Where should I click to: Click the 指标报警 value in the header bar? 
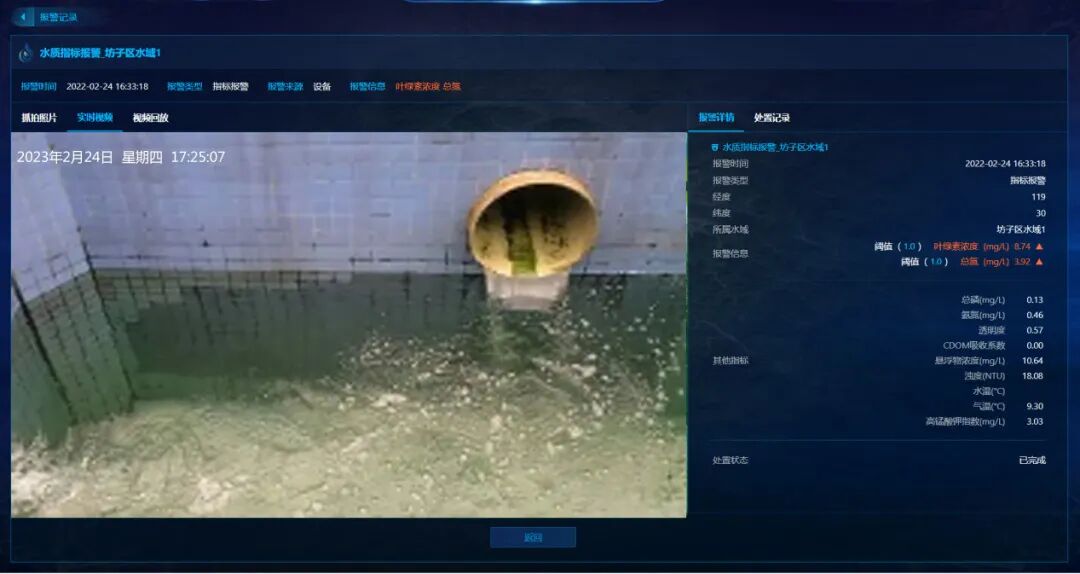[x=231, y=87]
